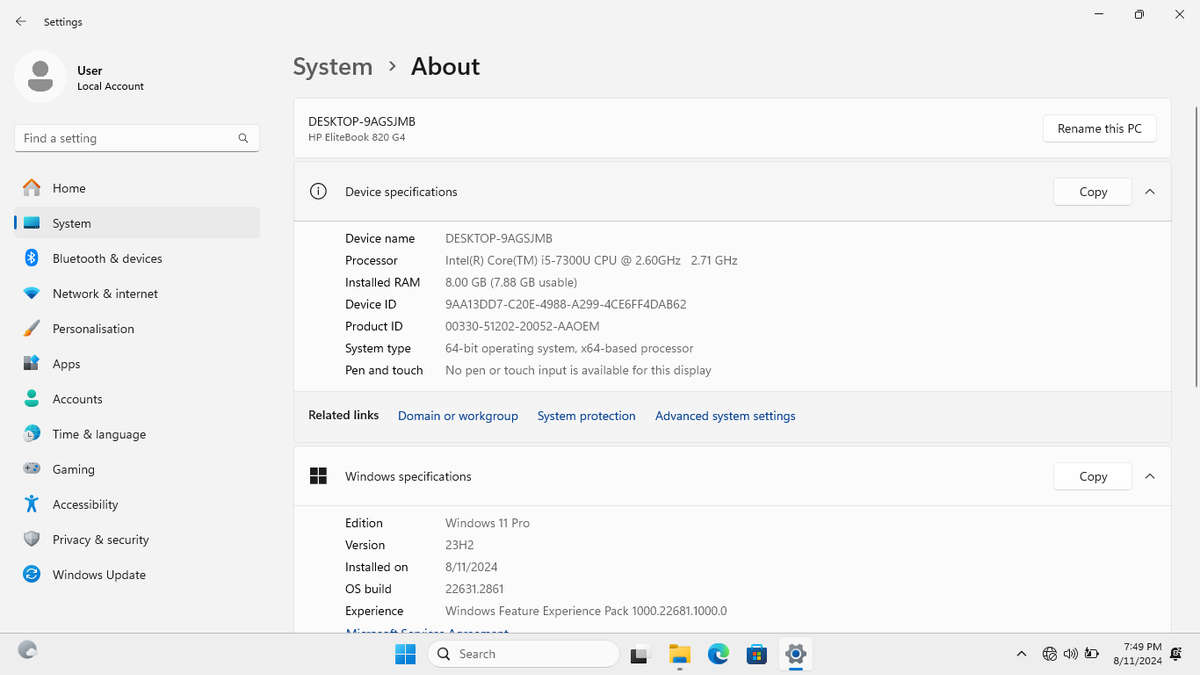The image size is (1200, 675).
Task: Select Time & language in sidebar
Action: pyautogui.click(x=99, y=435)
